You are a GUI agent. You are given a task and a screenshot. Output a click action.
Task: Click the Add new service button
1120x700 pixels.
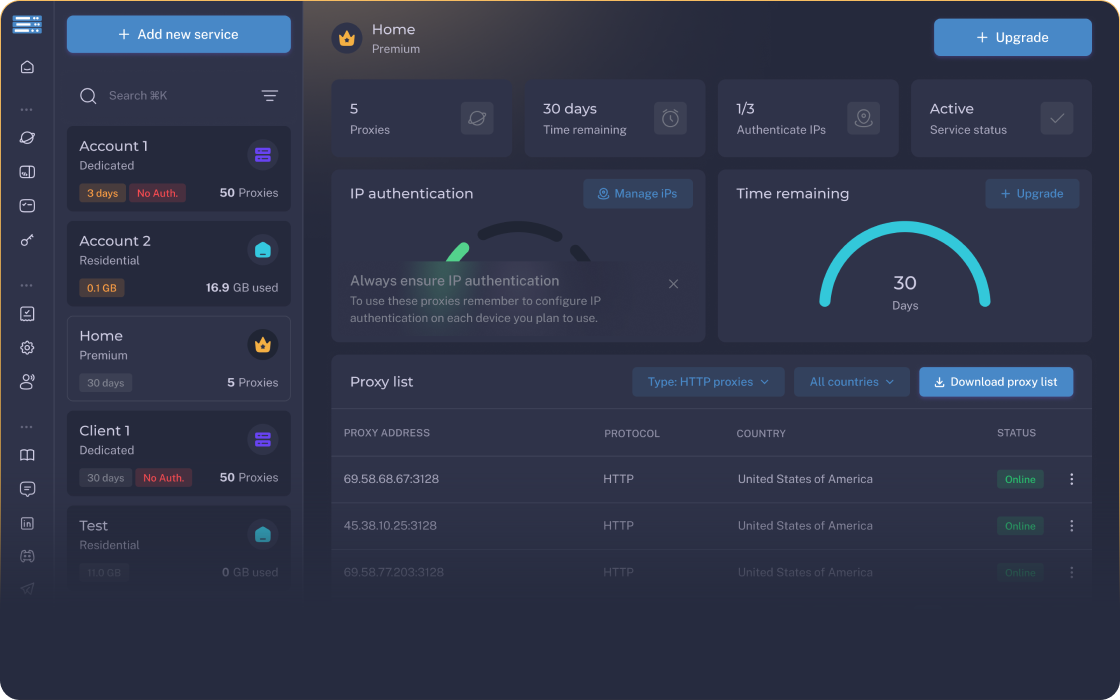(x=179, y=34)
